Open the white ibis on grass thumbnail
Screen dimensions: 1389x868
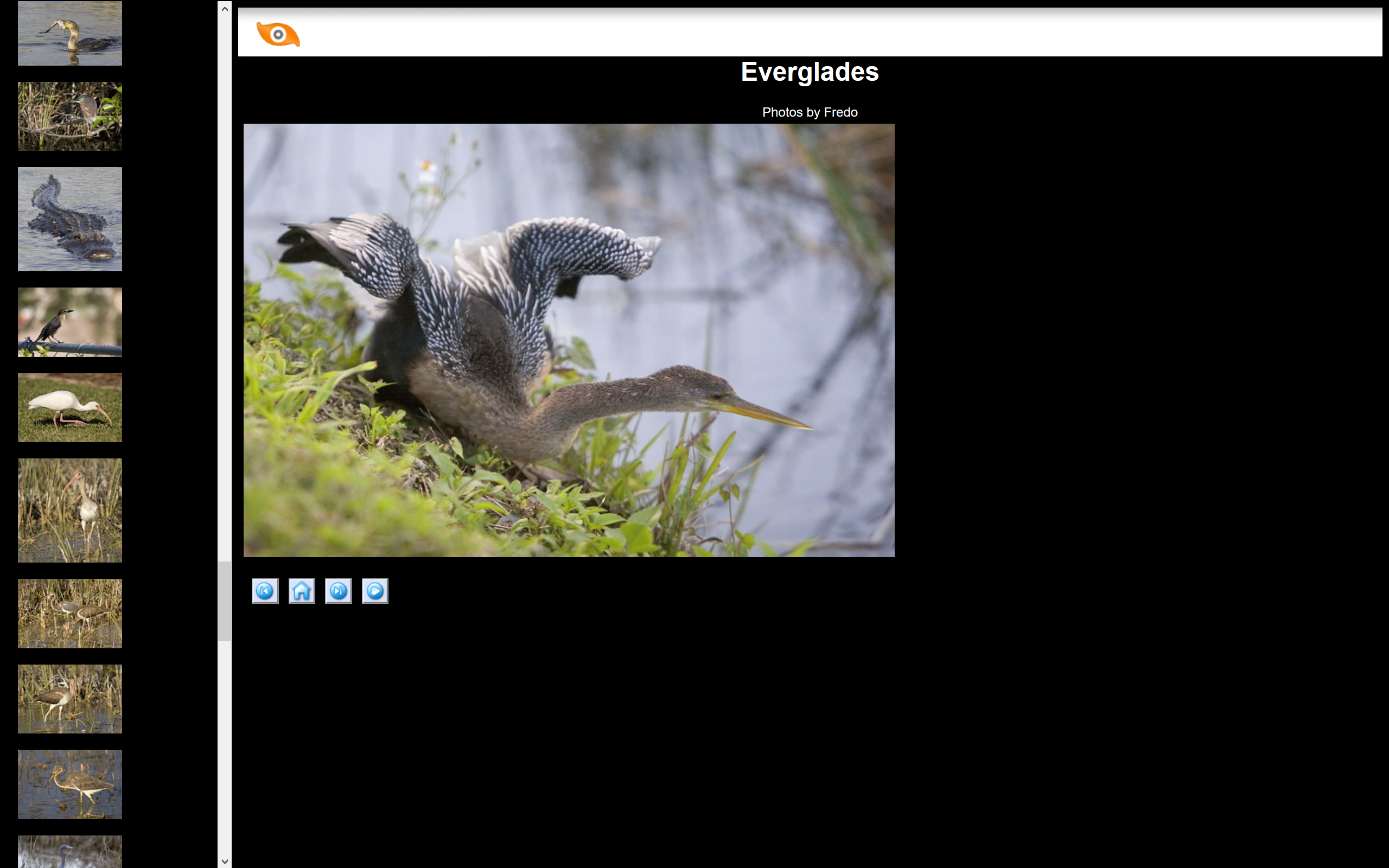(x=70, y=407)
